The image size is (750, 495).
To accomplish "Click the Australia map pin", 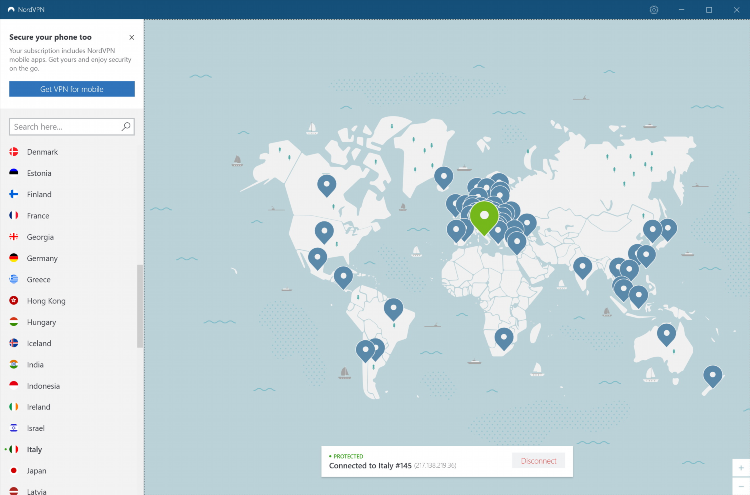I will point(666,334).
